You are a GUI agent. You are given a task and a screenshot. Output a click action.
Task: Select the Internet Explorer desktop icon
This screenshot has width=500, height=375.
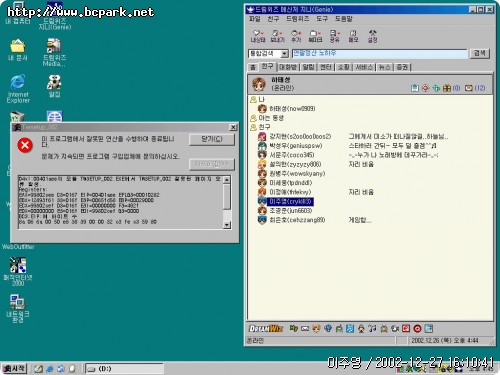(18, 88)
